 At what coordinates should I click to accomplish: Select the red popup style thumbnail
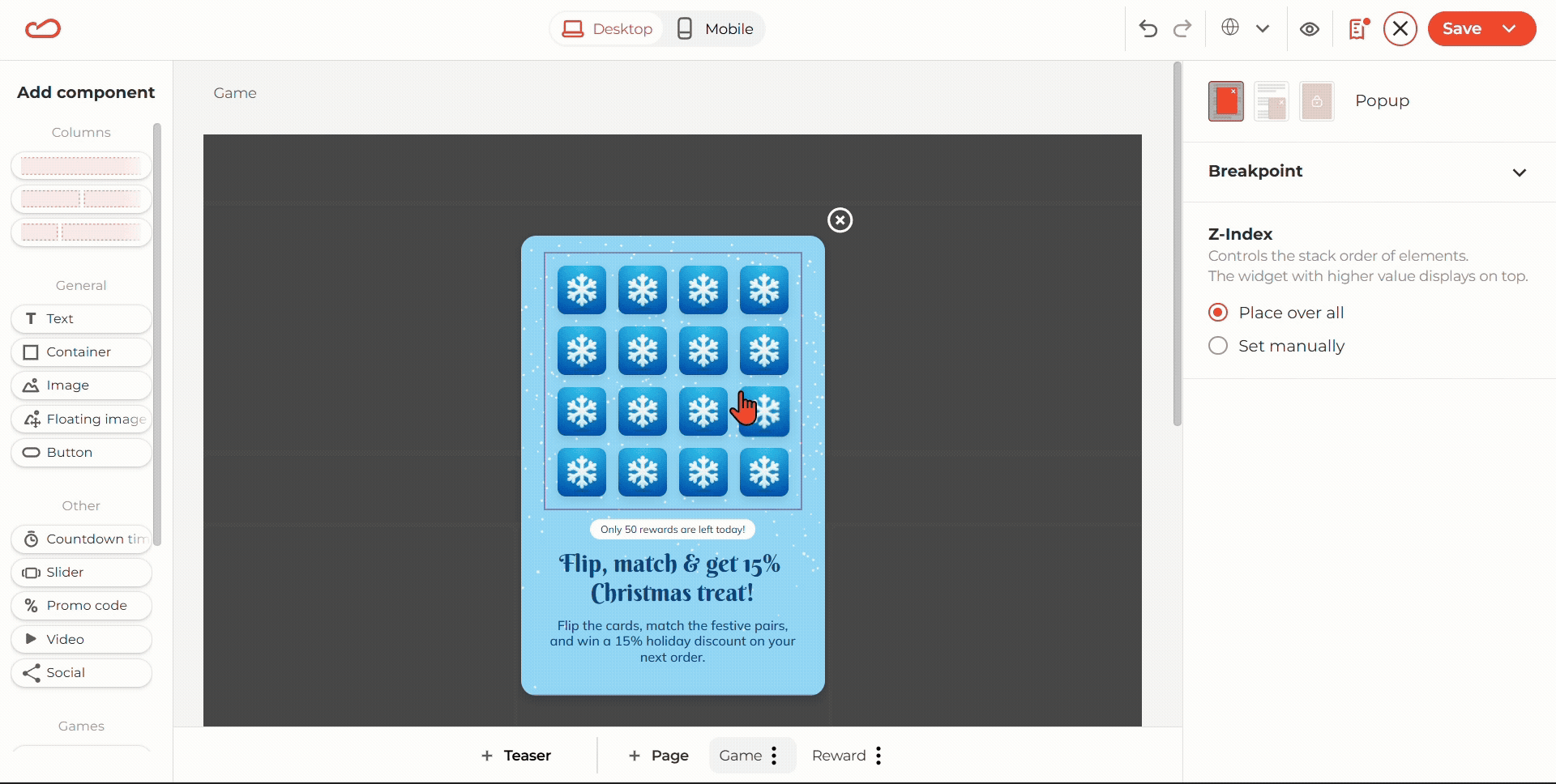(1225, 101)
